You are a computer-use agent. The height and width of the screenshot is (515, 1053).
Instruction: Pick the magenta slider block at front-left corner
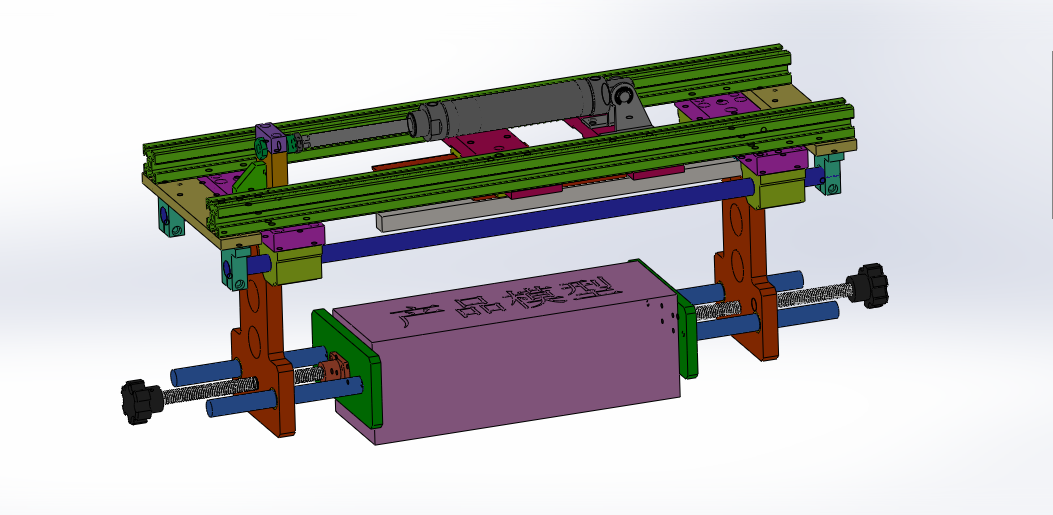click(x=293, y=238)
